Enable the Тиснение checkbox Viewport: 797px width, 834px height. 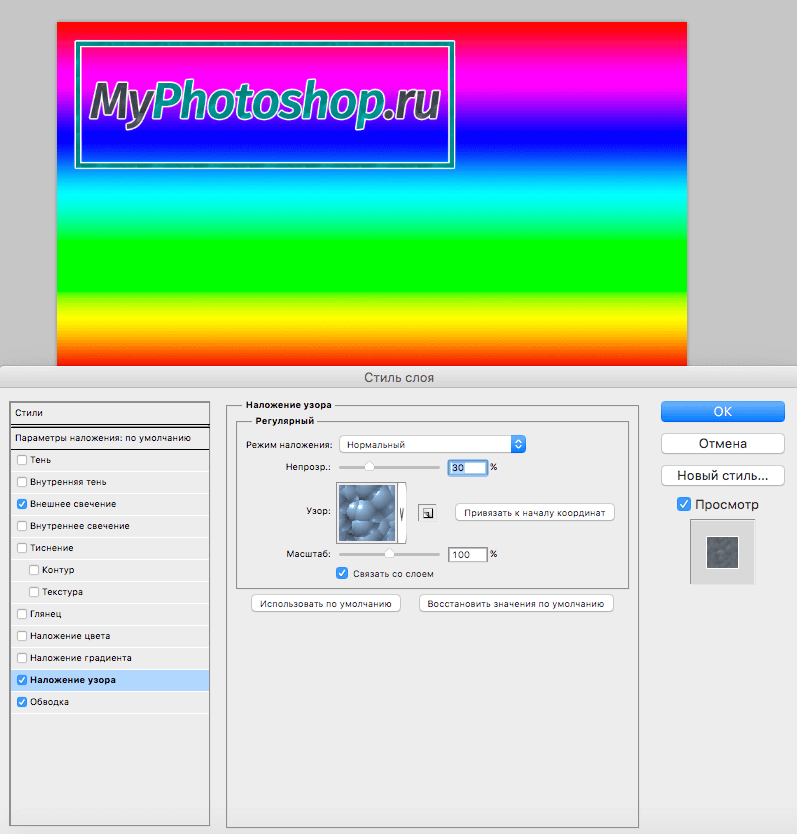pos(22,548)
